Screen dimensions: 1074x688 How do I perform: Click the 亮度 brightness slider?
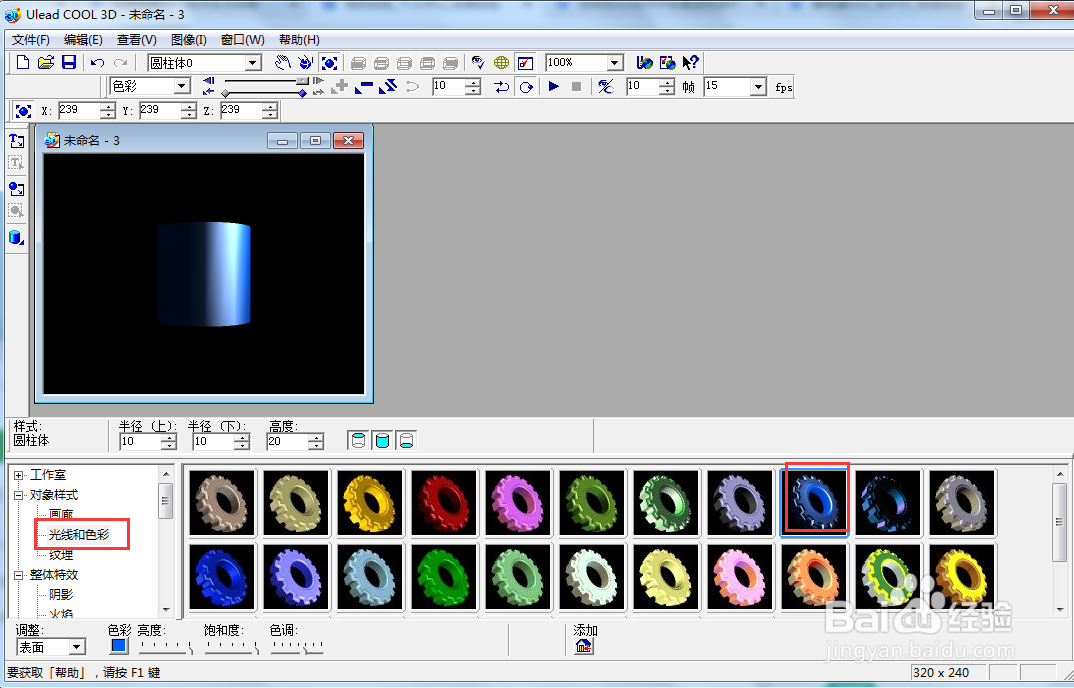(x=165, y=646)
